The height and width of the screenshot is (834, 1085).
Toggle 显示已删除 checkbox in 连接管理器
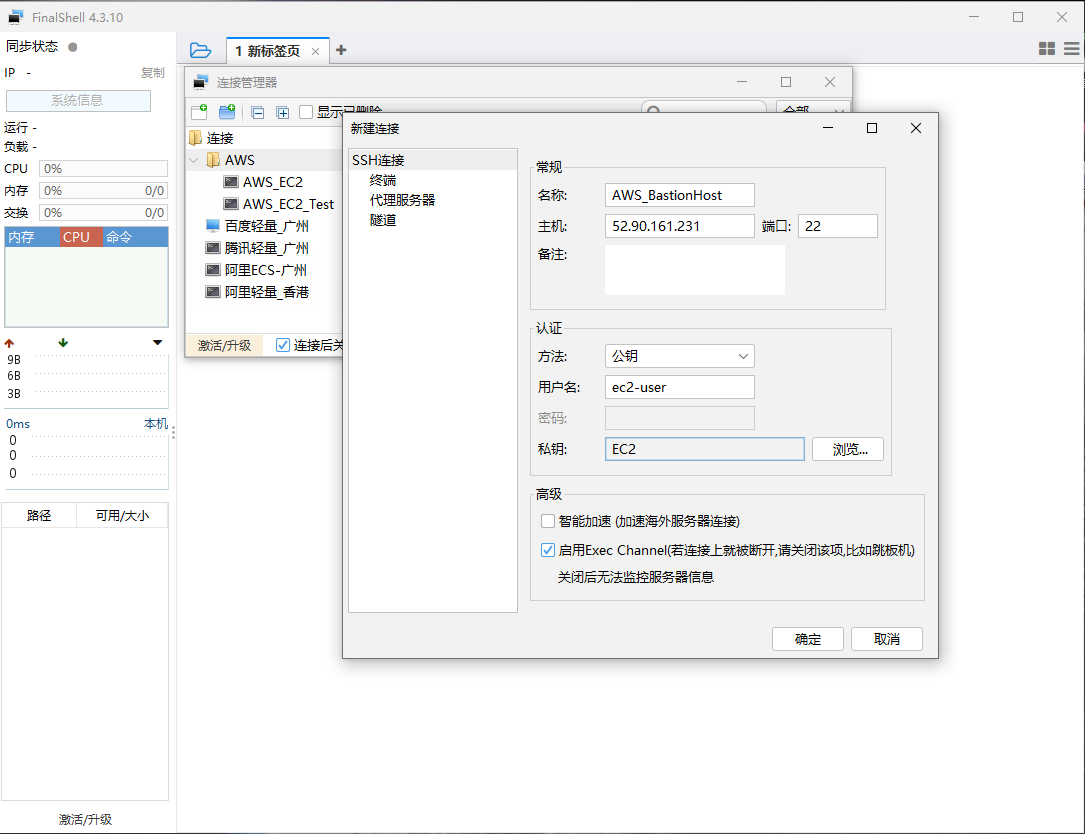pos(306,112)
